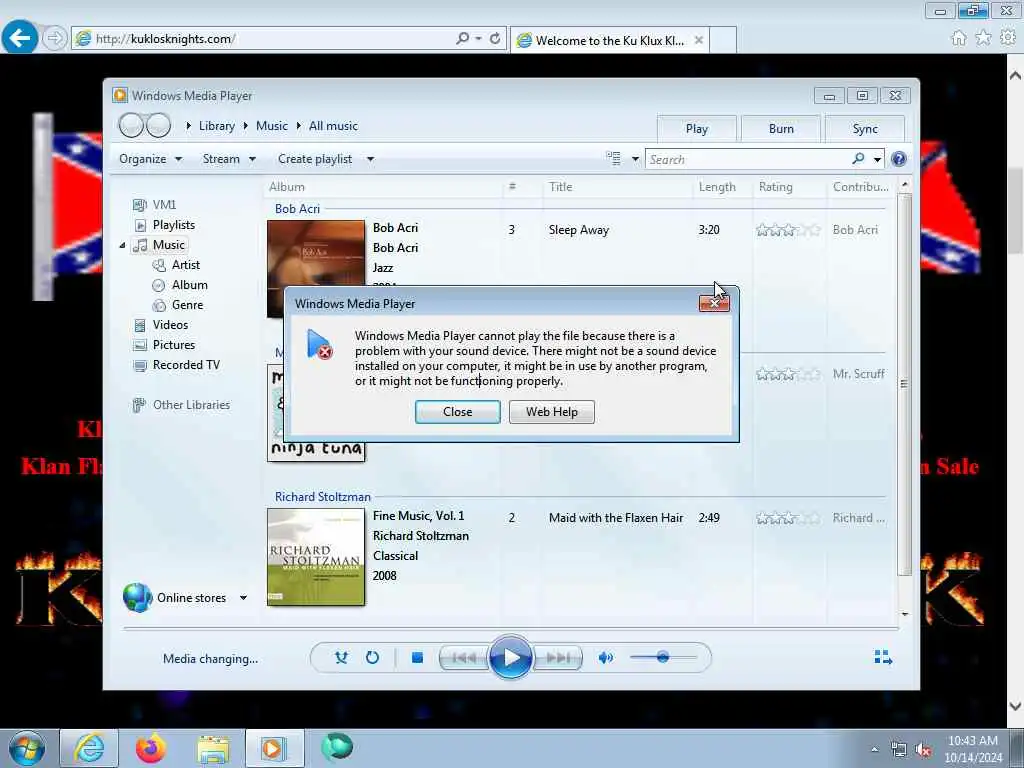The height and width of the screenshot is (768, 1024).
Task: Click in the library Search box
Action: pyautogui.click(x=748, y=159)
